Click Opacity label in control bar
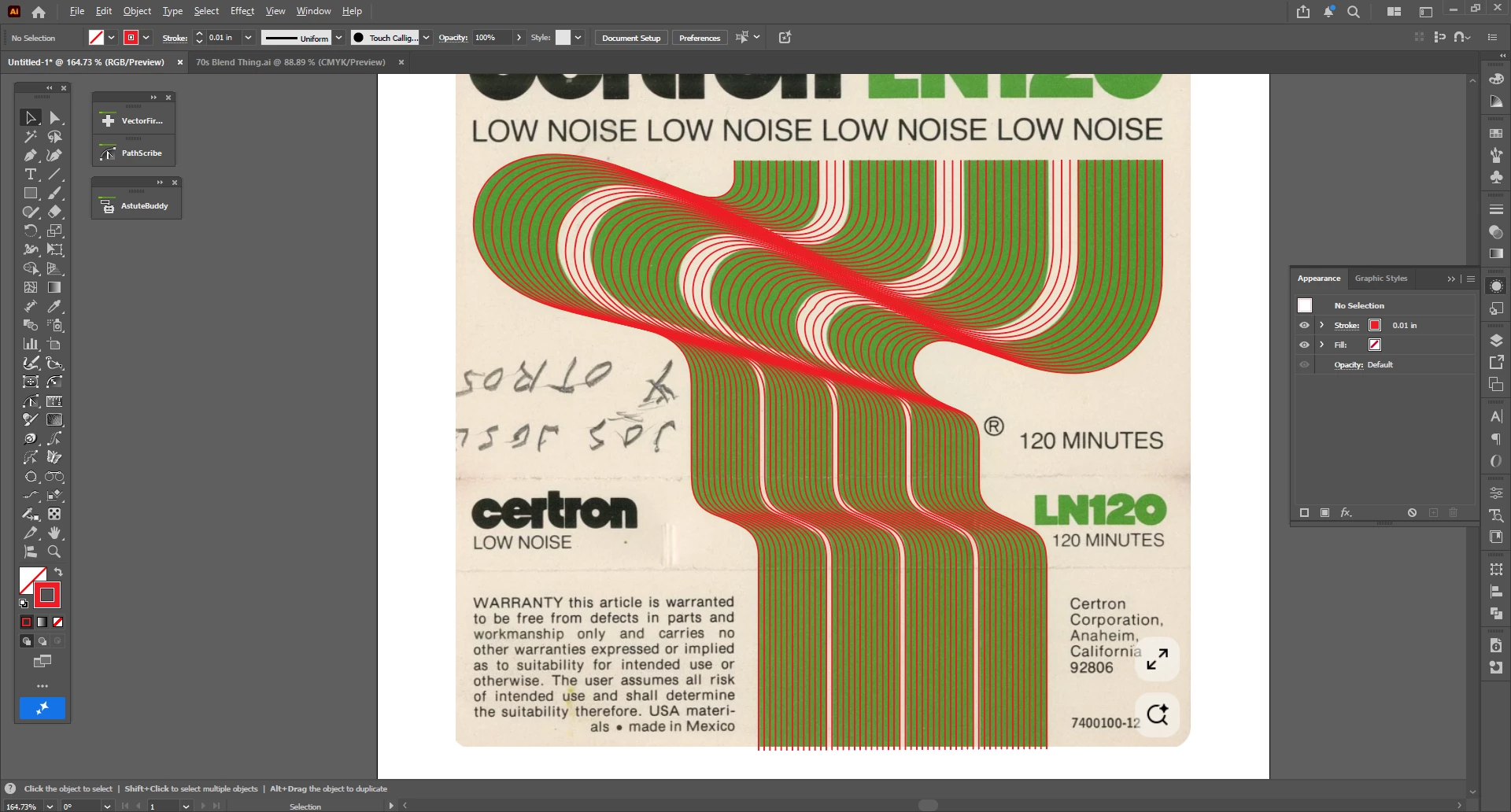This screenshot has width=1511, height=812. [453, 38]
